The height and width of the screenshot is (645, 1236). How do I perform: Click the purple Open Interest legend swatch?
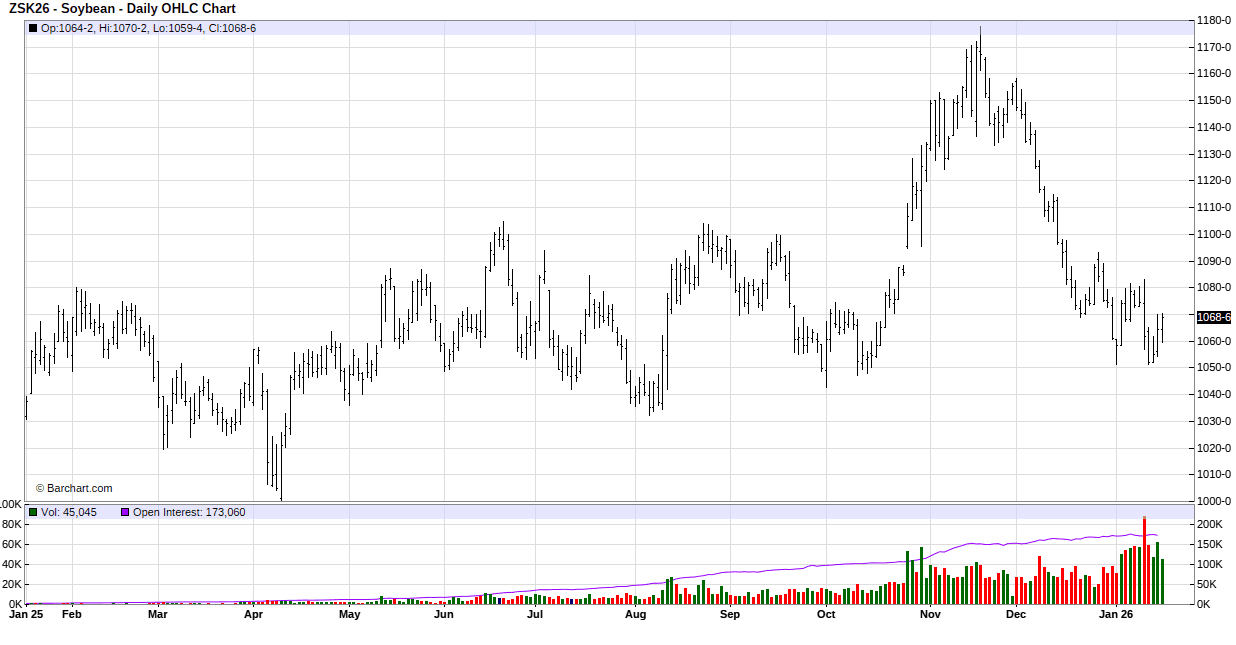click(x=125, y=512)
